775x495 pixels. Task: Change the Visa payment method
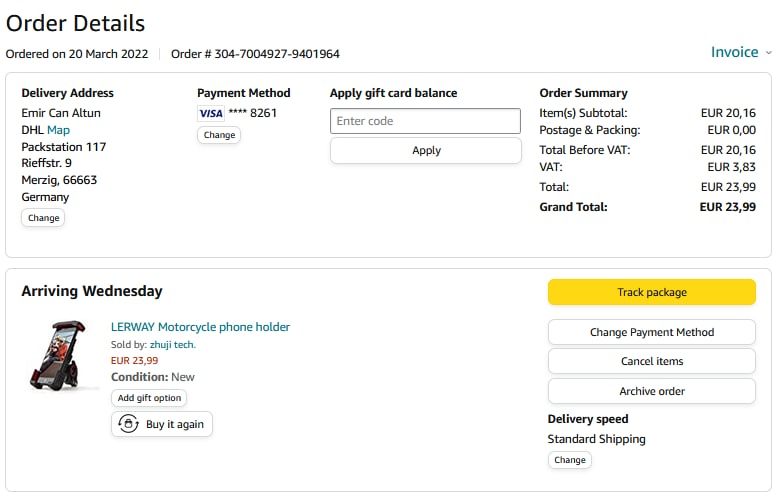pos(219,135)
